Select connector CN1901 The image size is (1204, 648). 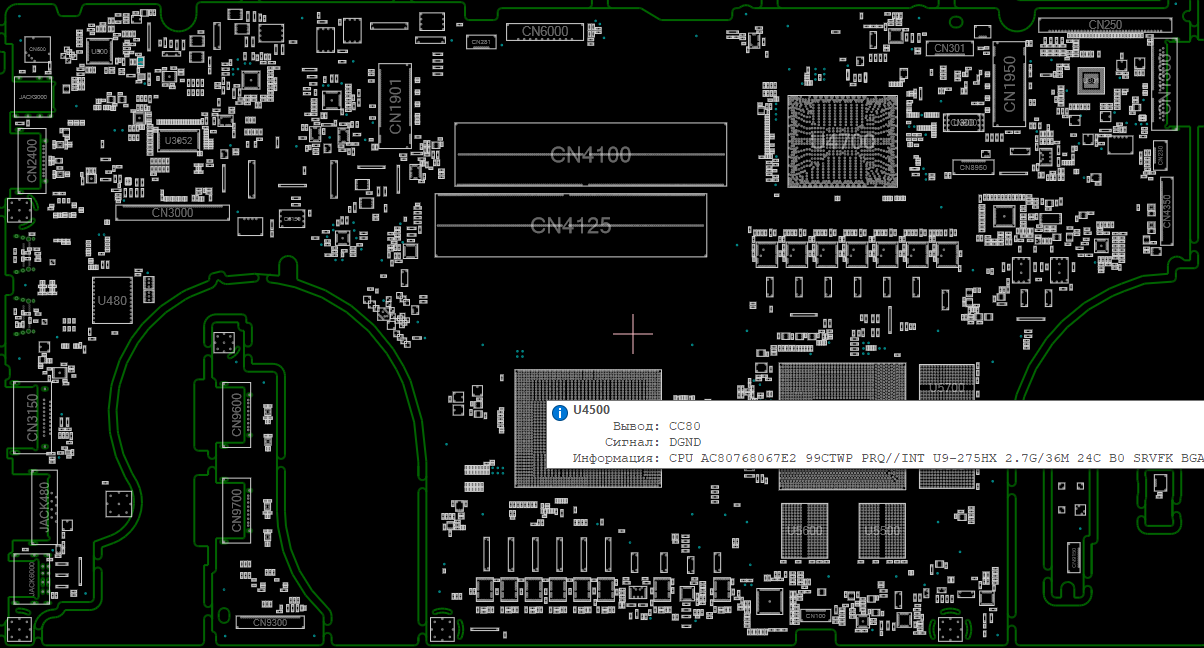[x=394, y=106]
